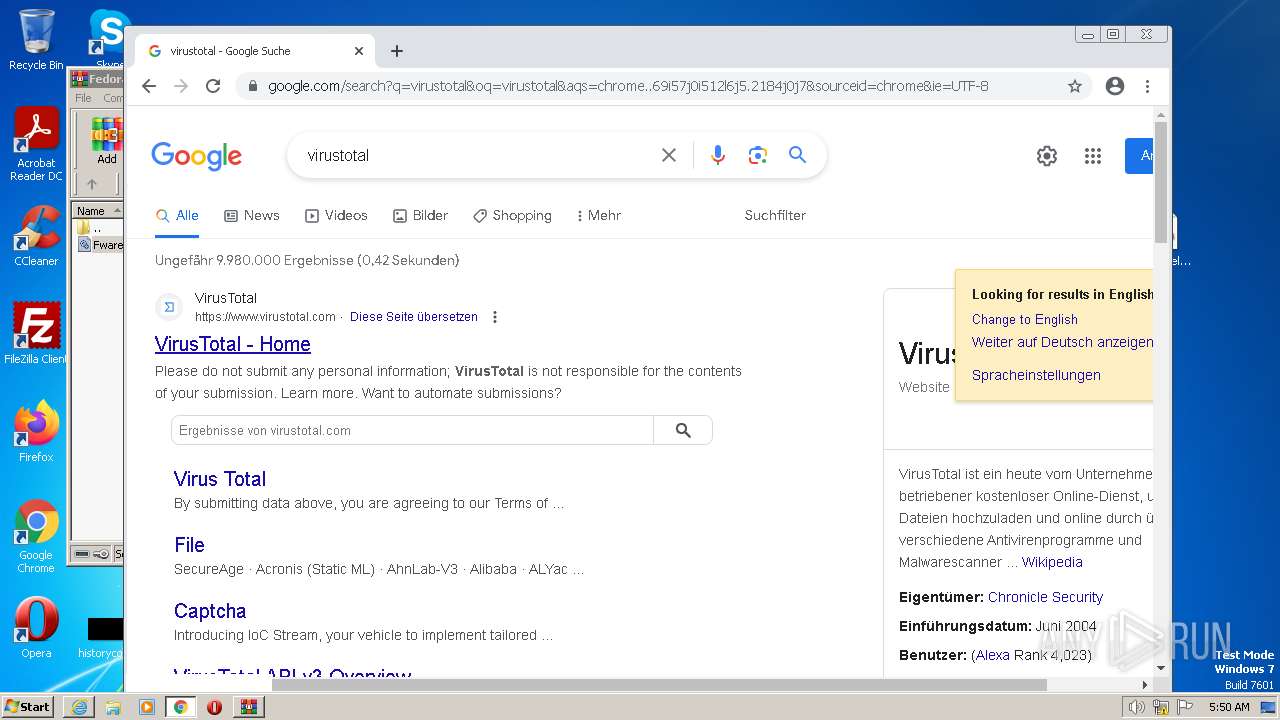Launch FileZilla Client from desktop
This screenshot has width=1280, height=720.
point(36,333)
